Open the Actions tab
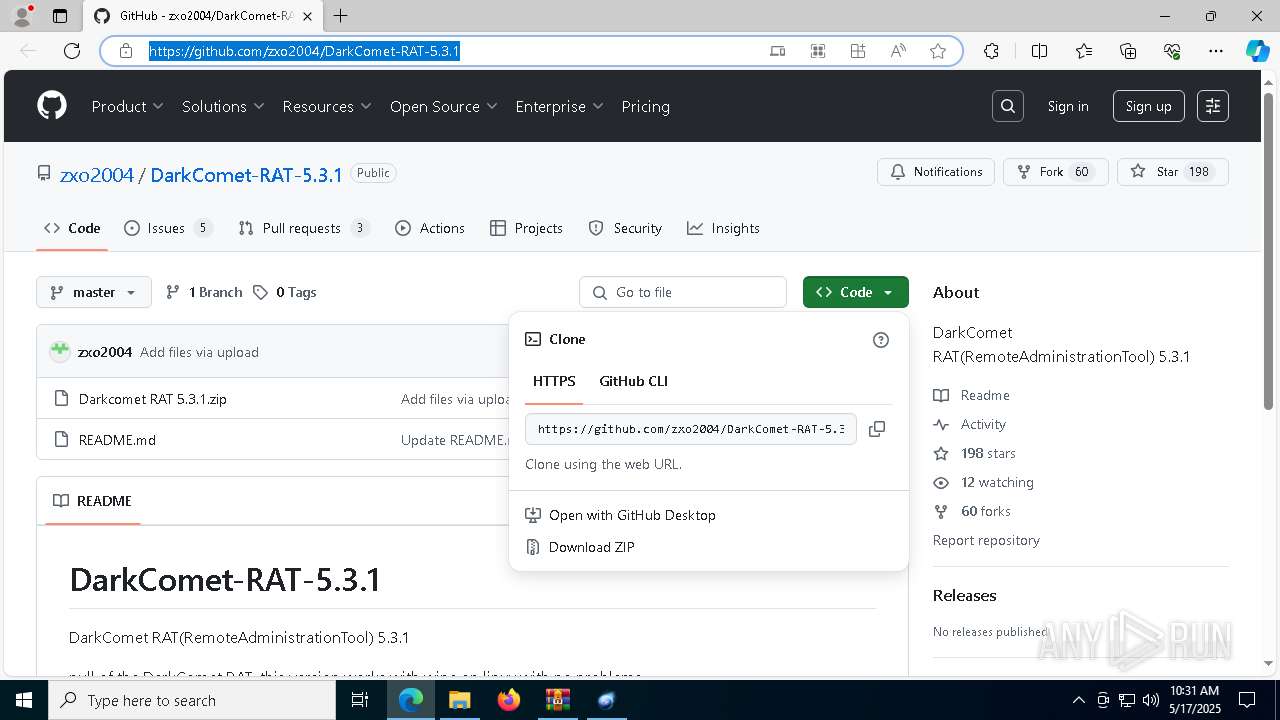The width and height of the screenshot is (1280, 720). point(430,228)
